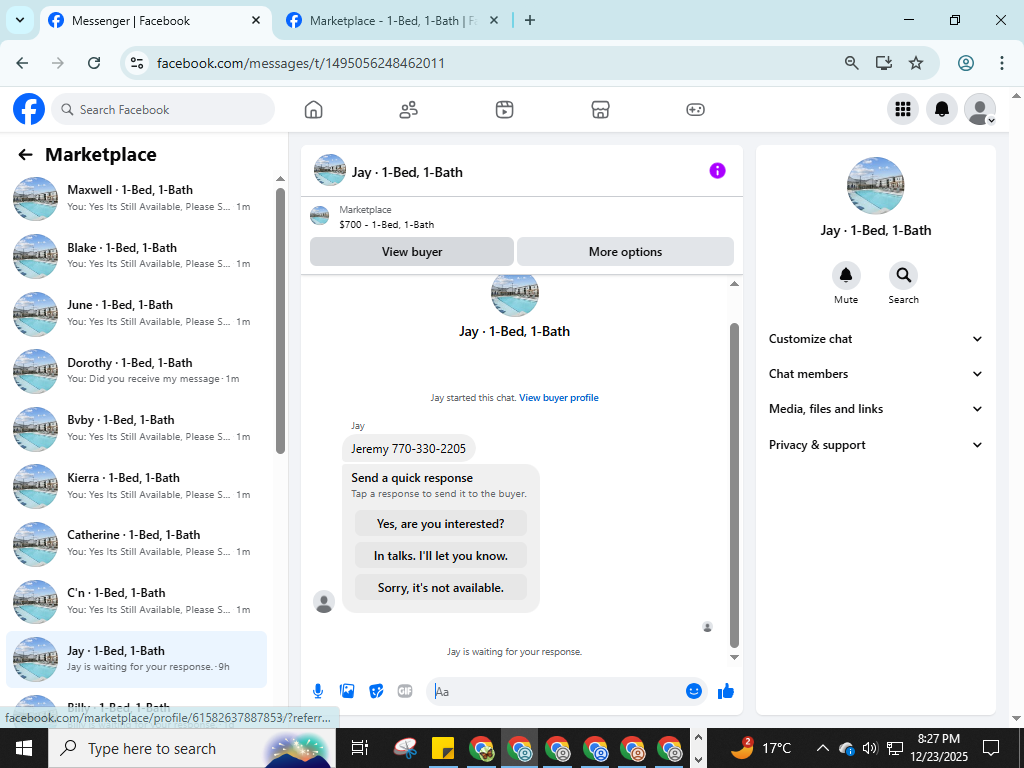Attach a photo with the image icon

(x=347, y=691)
